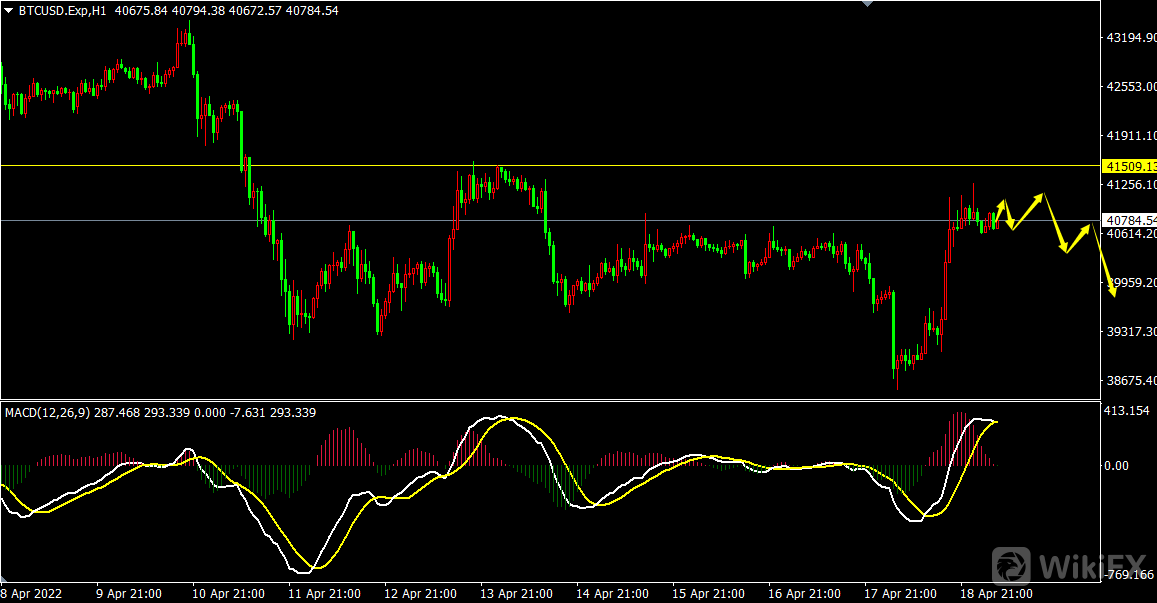Open the chart menu triangle beside BTCUSD.Exp,H1
1157x603 pixels.
click(9, 11)
